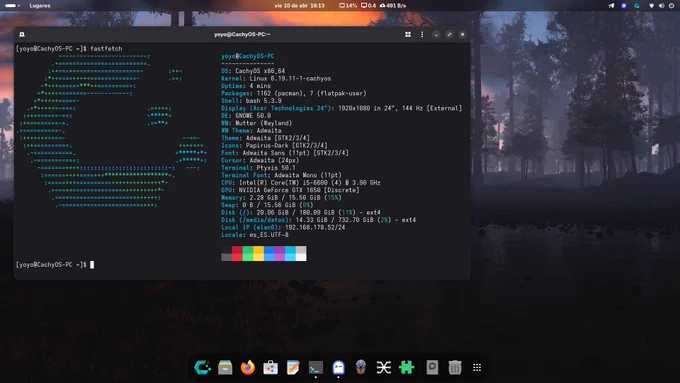Image resolution: width=680 pixels, height=383 pixels.
Task: Click the 'Font: Adwaita Sans (11pt)' line
Action: tap(284, 153)
